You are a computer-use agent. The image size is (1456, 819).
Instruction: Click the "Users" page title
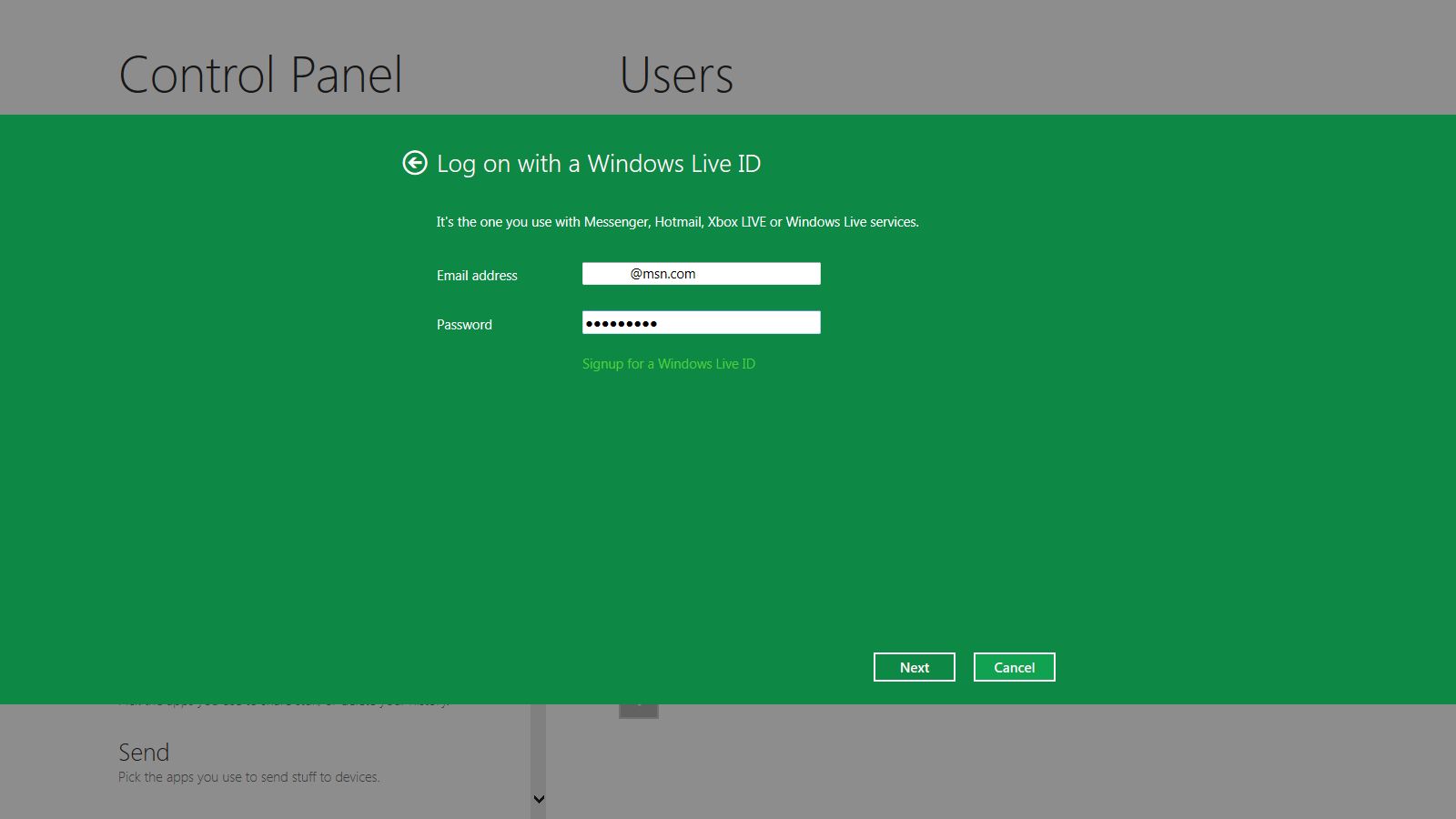tap(676, 75)
